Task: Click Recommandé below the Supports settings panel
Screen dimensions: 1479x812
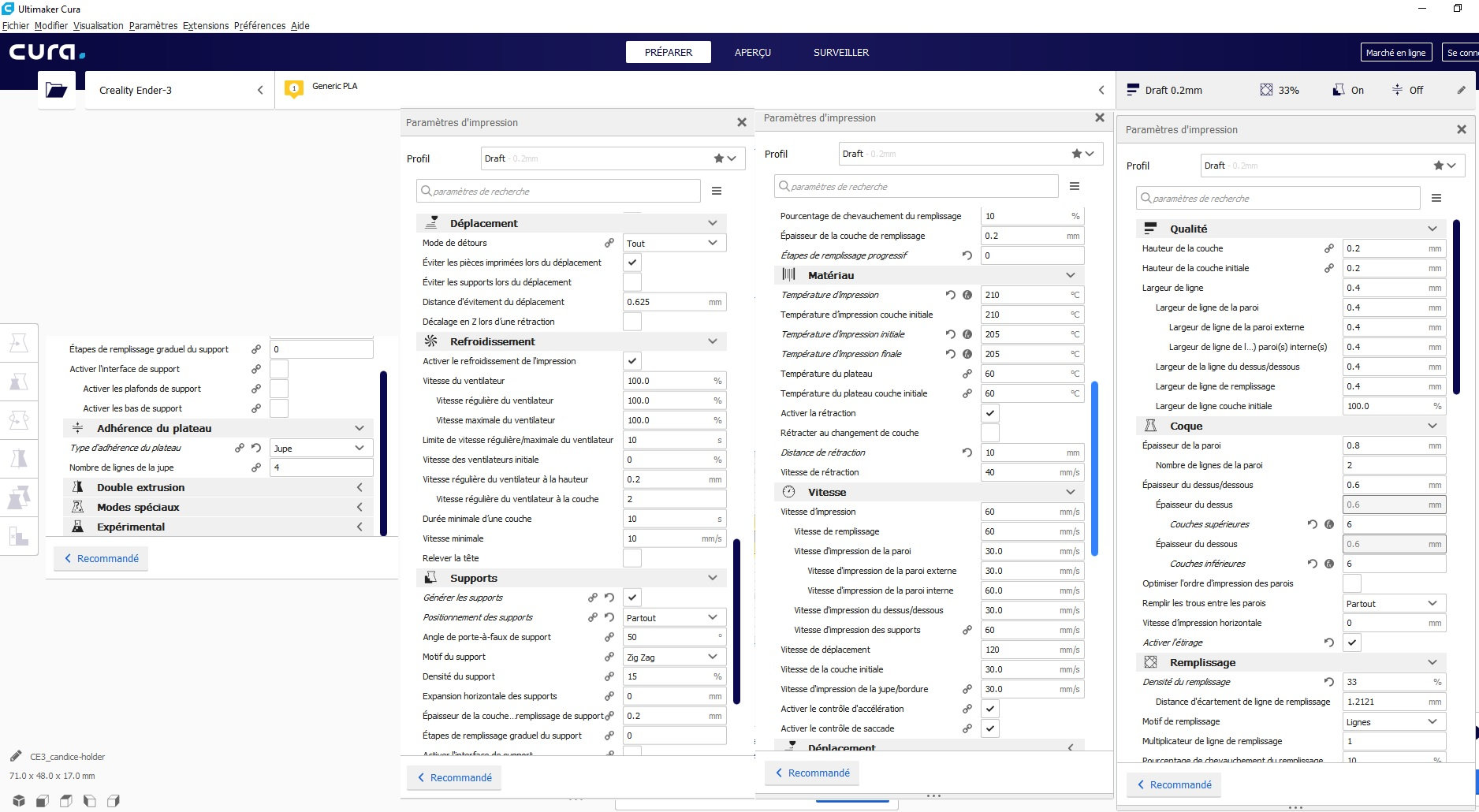Action: (453, 777)
